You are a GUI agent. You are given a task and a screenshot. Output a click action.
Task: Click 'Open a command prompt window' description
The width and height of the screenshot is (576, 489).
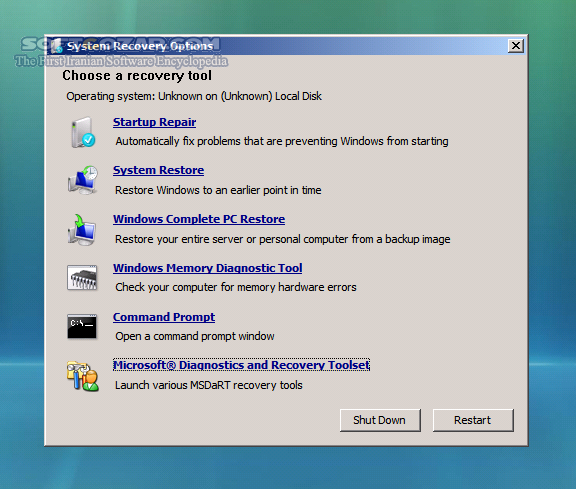click(195, 336)
